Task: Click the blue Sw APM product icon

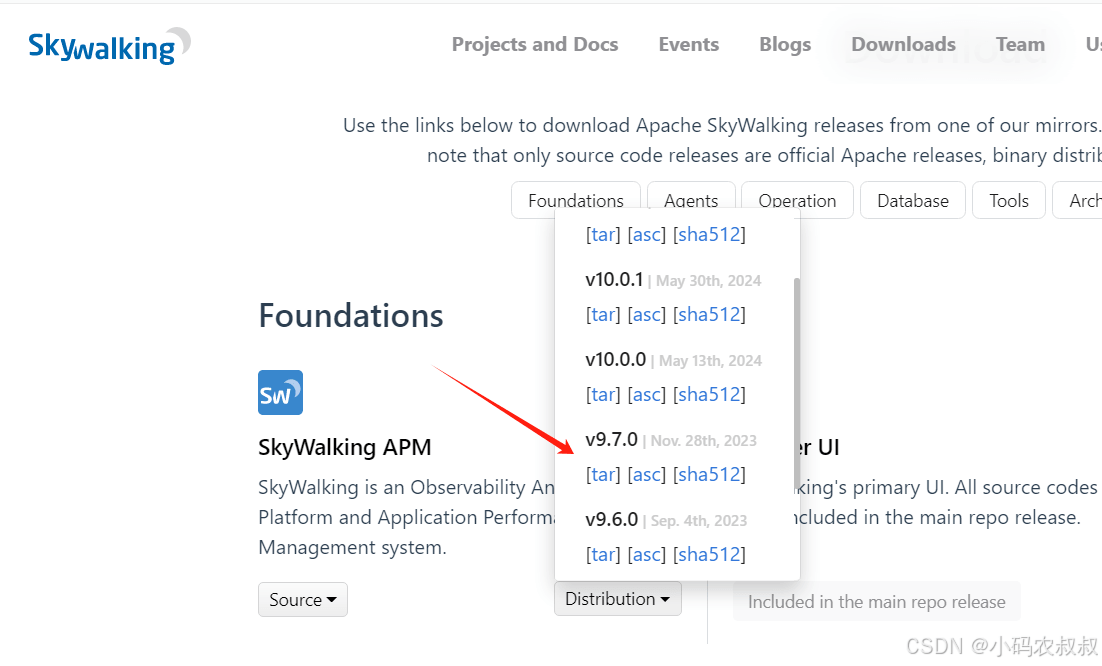Action: 280,393
